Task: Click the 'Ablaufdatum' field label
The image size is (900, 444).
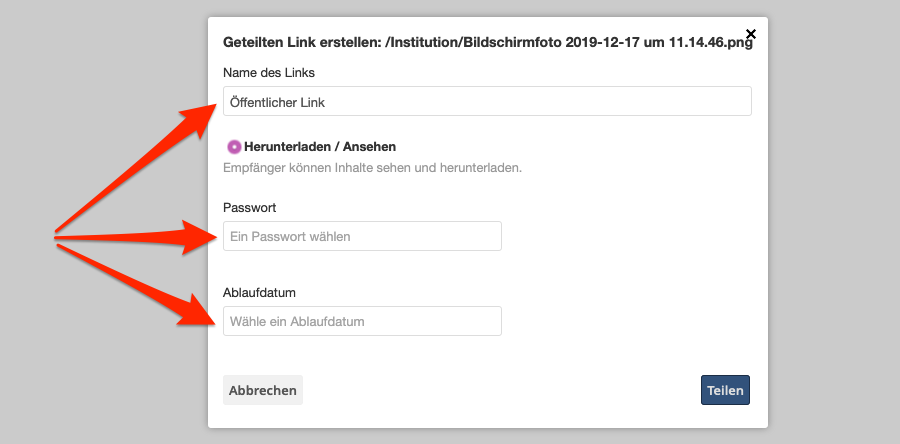Action: click(x=260, y=292)
